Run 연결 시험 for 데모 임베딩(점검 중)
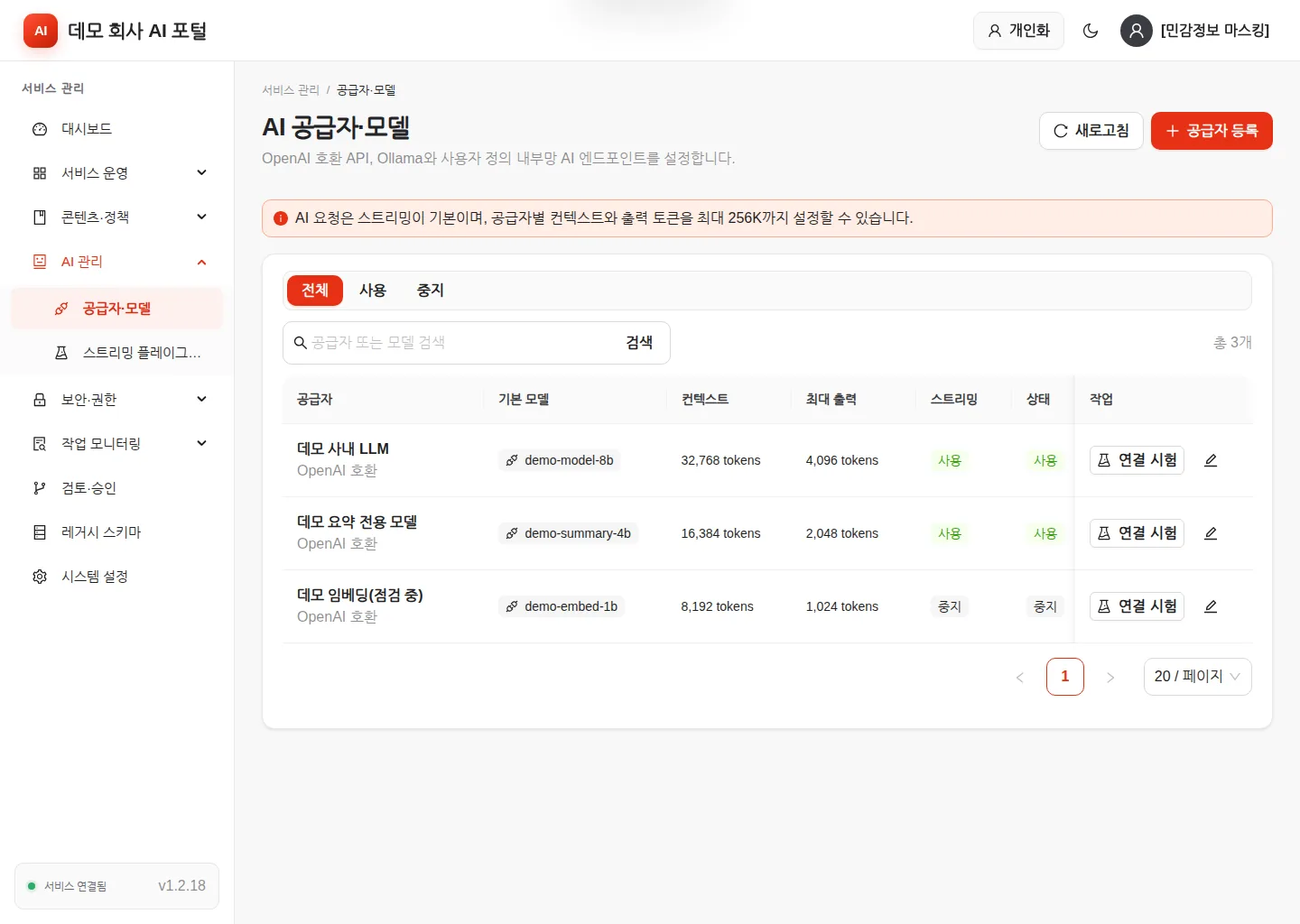 coord(1137,606)
